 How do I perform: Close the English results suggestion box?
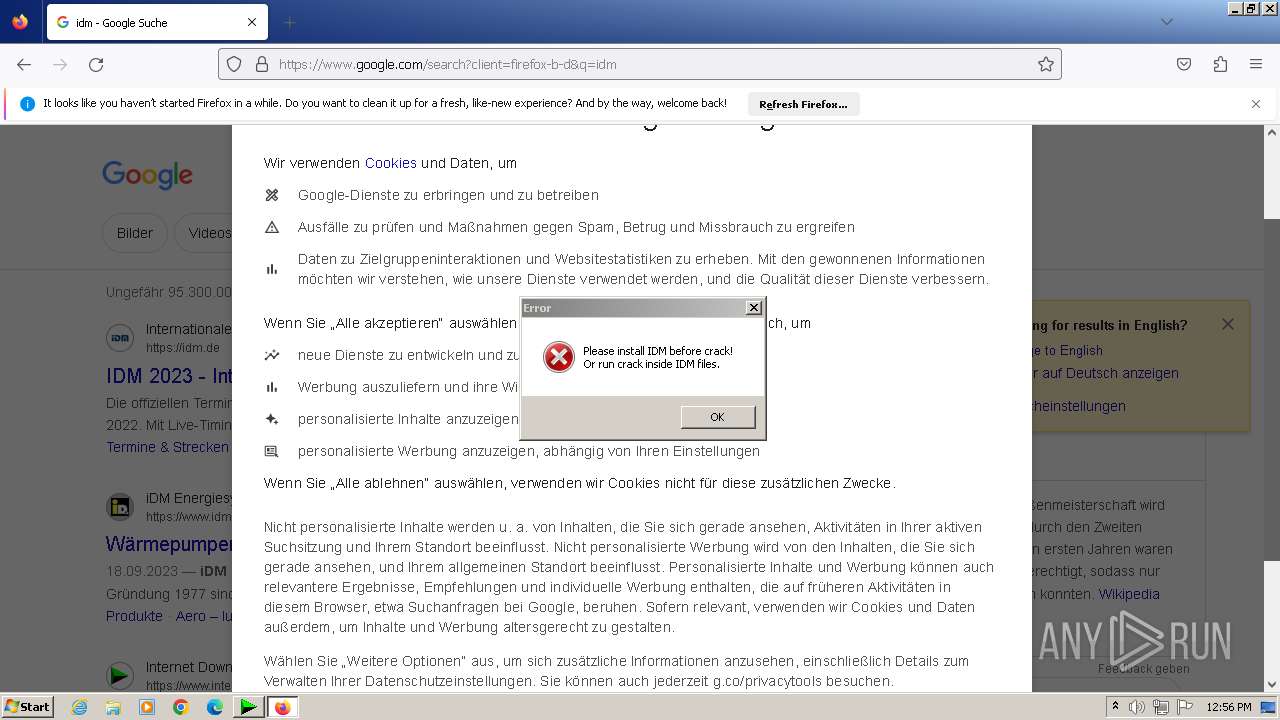pos(1228,324)
